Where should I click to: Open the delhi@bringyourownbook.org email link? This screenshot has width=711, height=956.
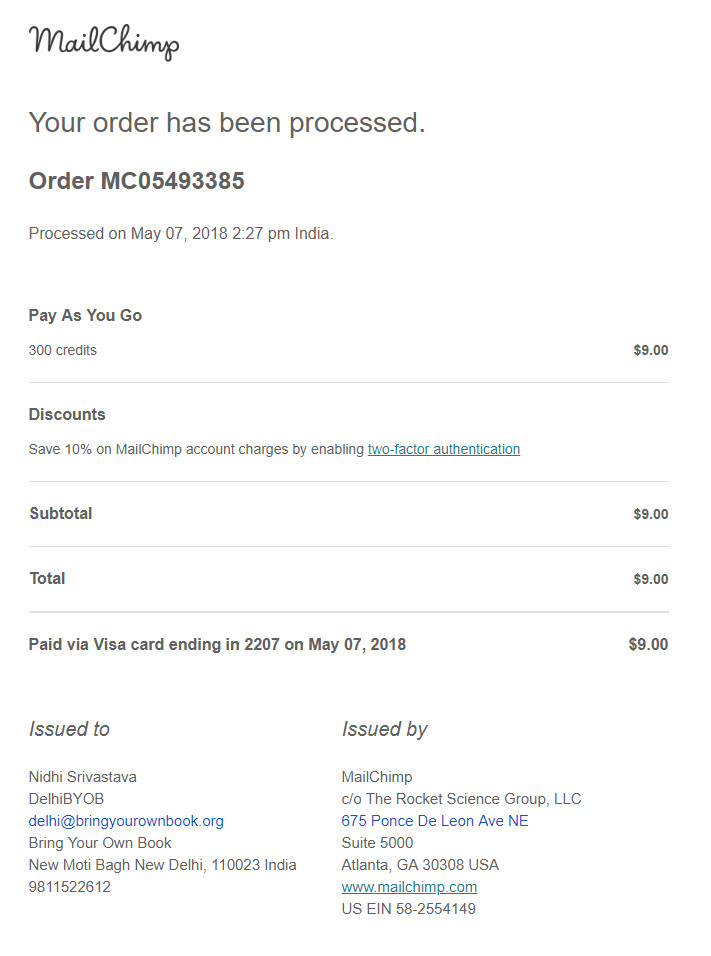pyautogui.click(x=126, y=821)
